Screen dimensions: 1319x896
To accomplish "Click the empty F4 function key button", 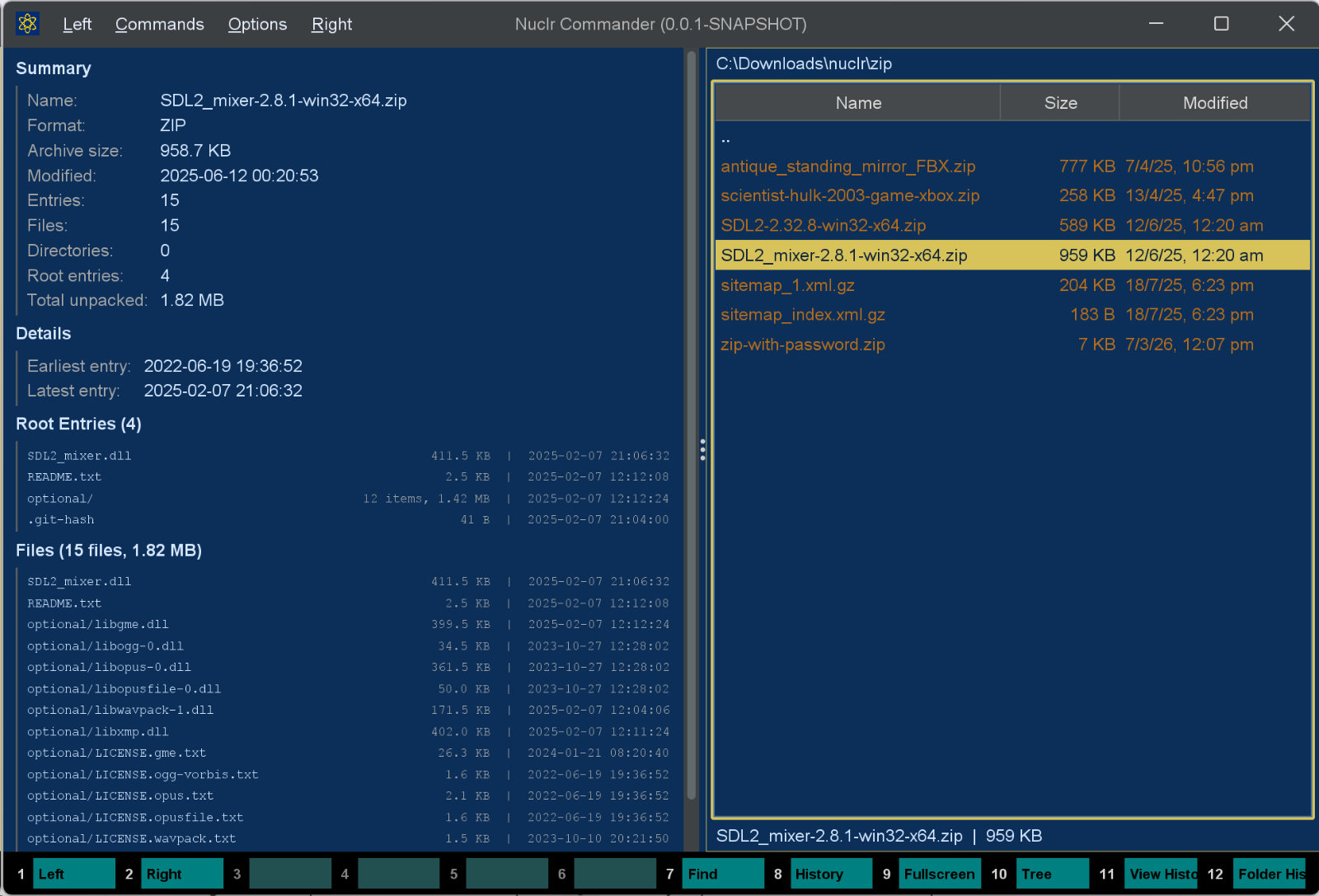I will coord(398,874).
